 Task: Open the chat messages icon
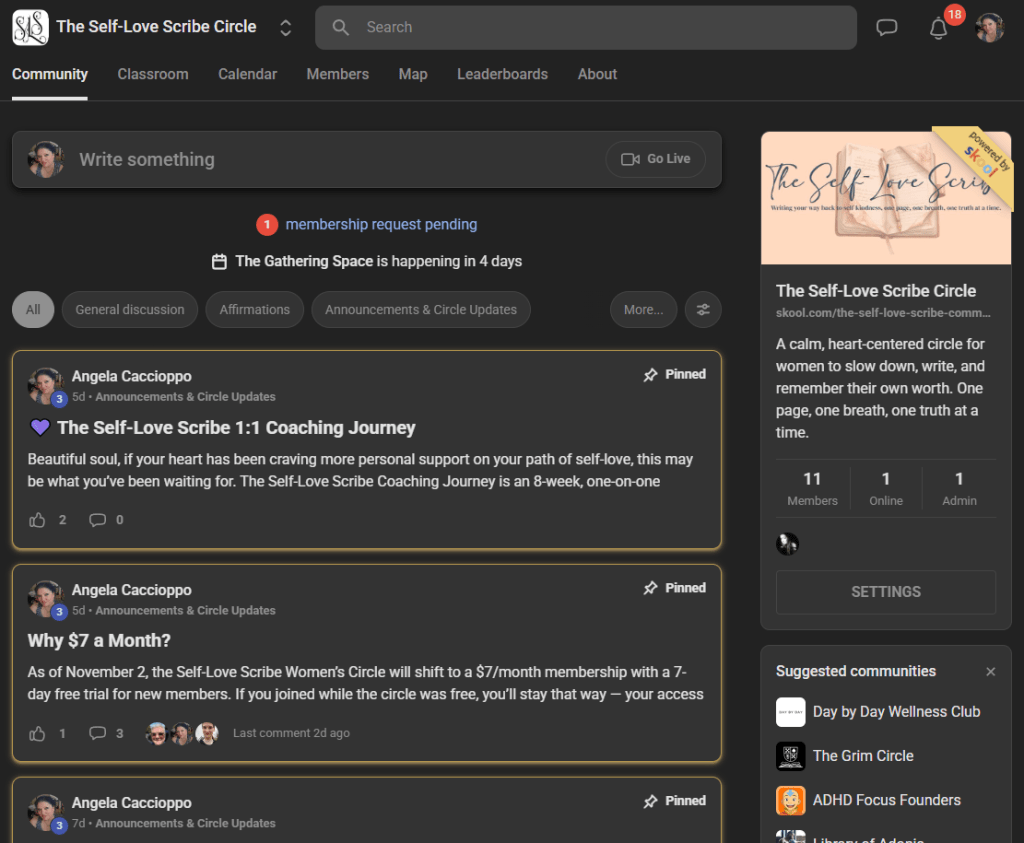pyautogui.click(x=886, y=28)
